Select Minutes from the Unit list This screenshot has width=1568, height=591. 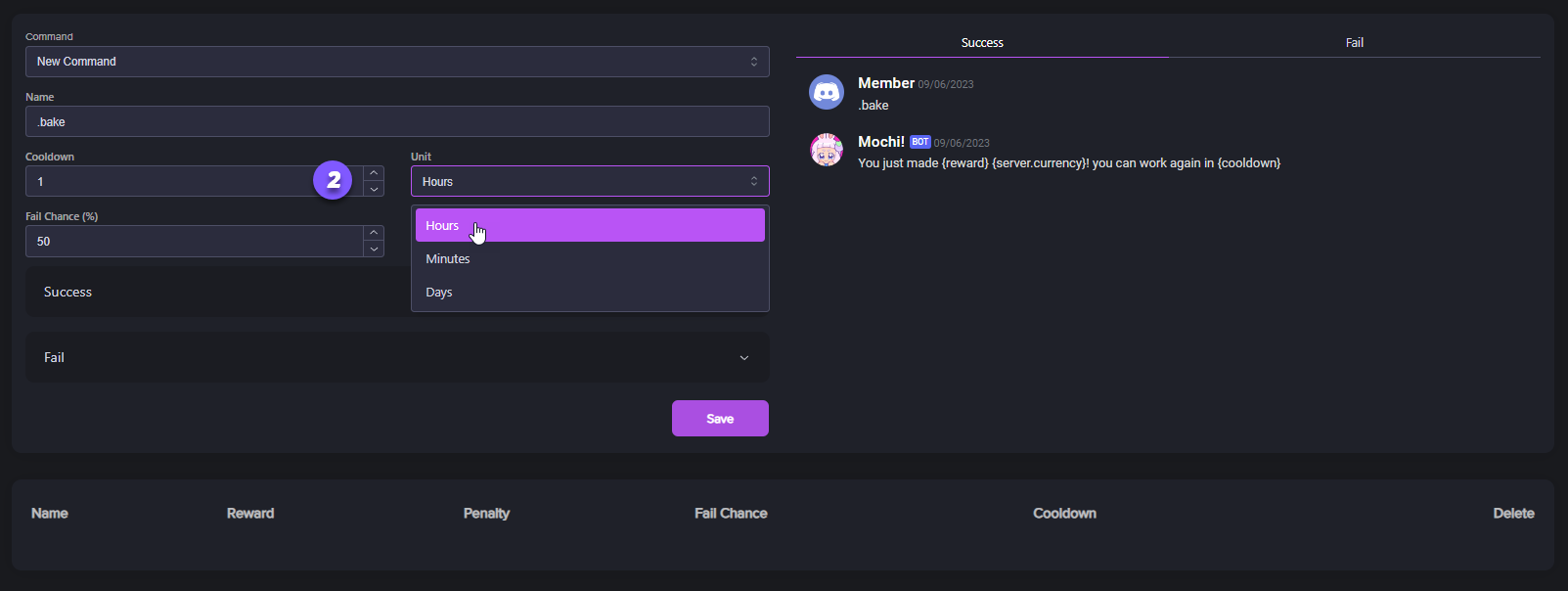pyautogui.click(x=589, y=259)
